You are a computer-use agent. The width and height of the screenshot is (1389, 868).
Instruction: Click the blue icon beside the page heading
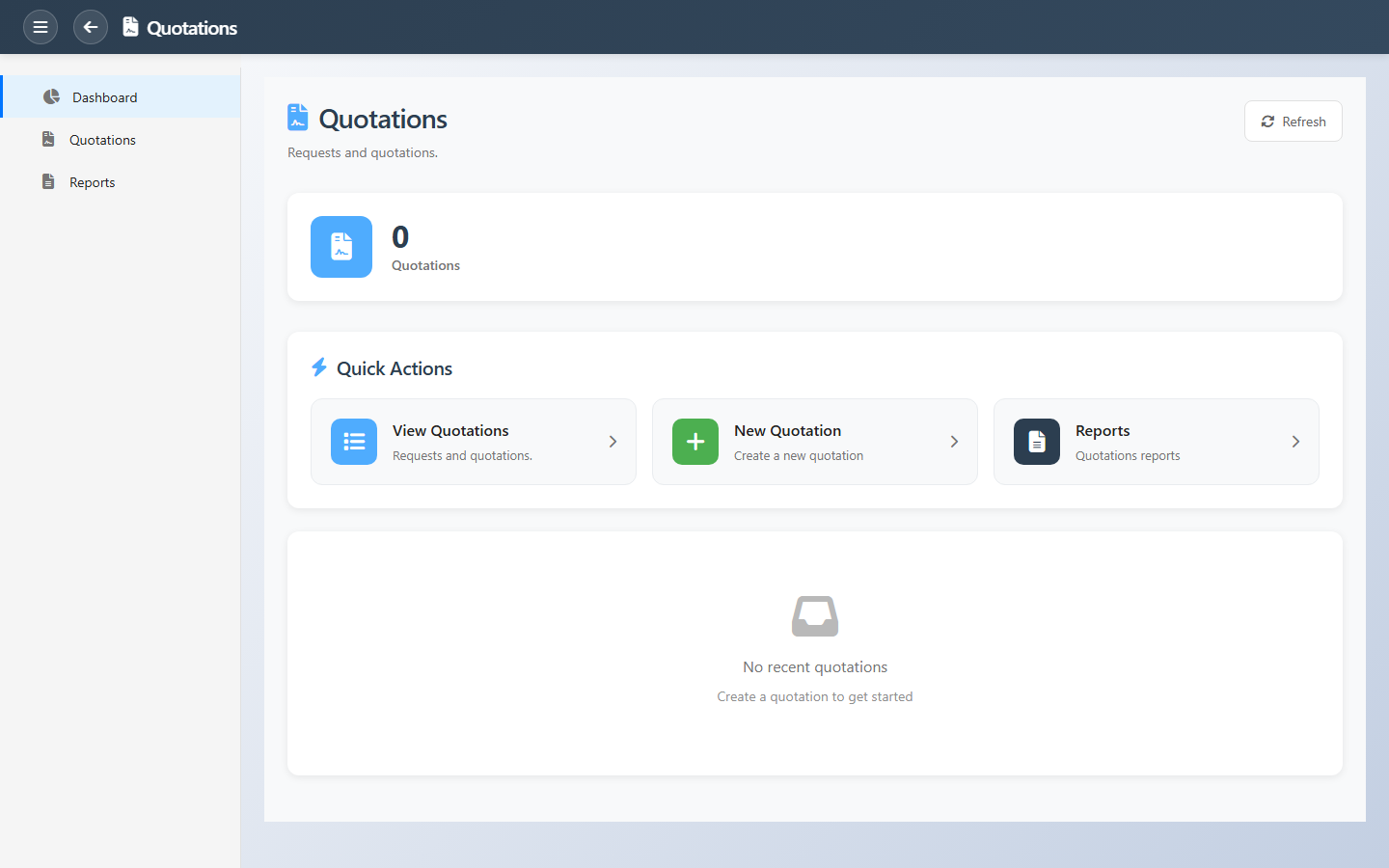pos(298,118)
